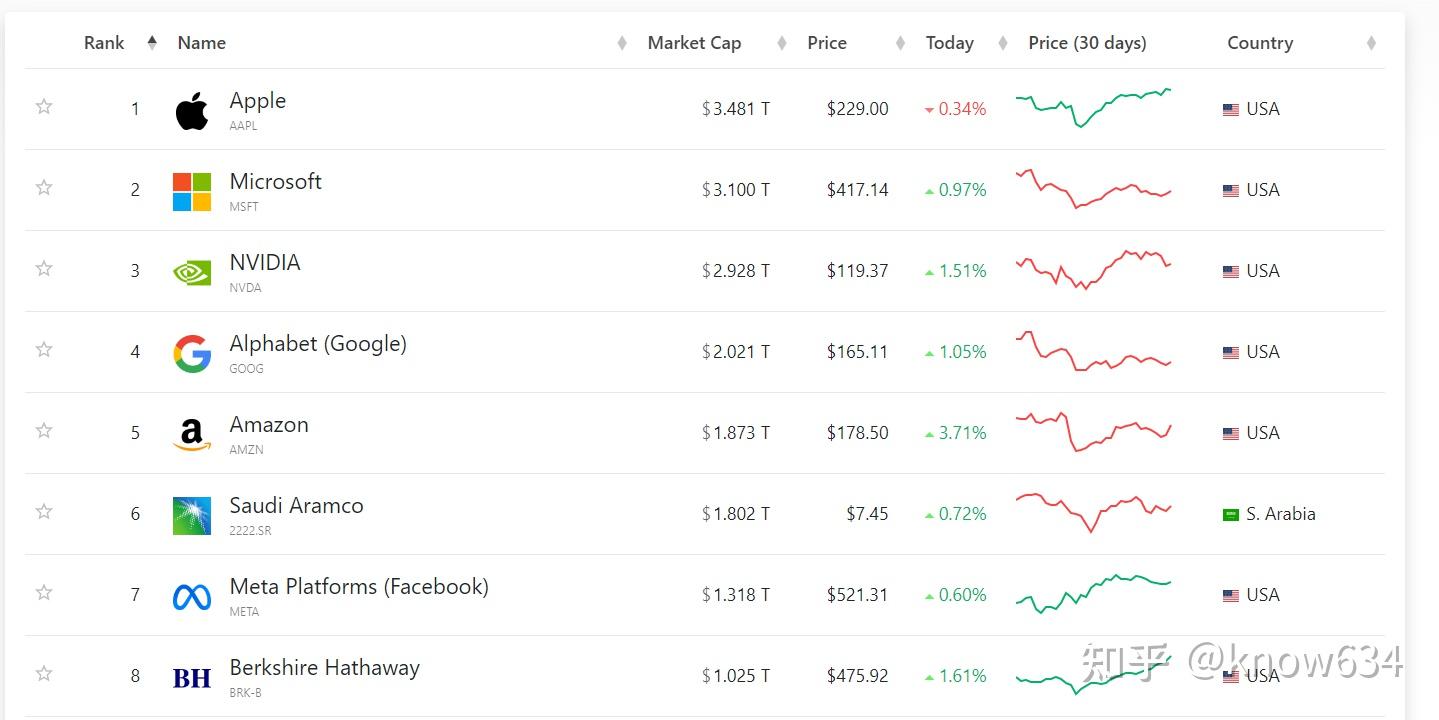Open the Alphabet (Google) company link

(x=318, y=344)
